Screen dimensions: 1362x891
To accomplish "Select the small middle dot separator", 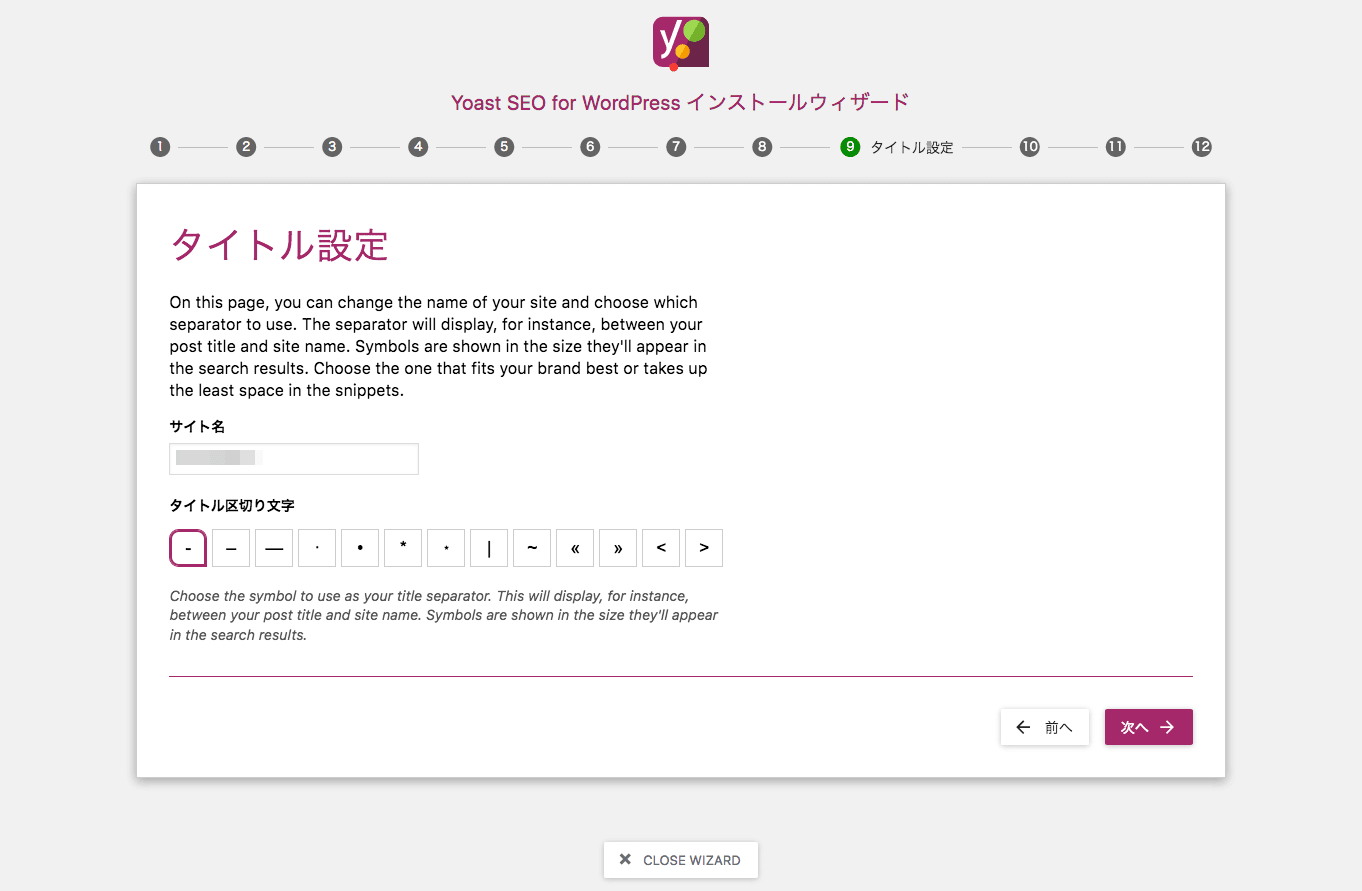I will 317,548.
